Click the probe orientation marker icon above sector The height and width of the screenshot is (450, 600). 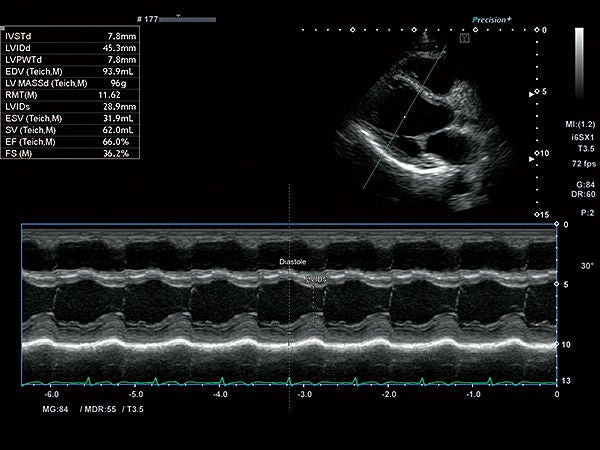(x=464, y=38)
